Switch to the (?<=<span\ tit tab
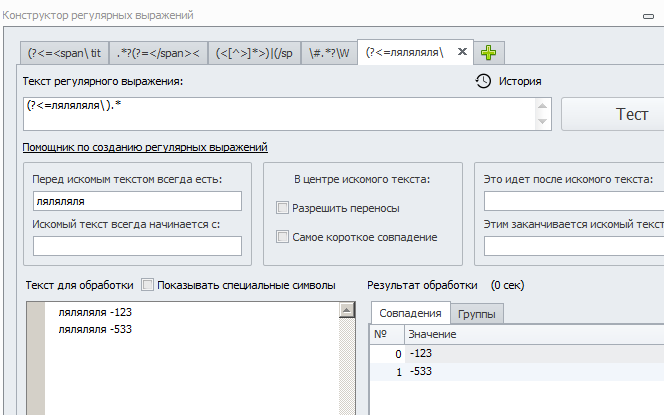Screen dimensions: 664x415 pos(63,51)
